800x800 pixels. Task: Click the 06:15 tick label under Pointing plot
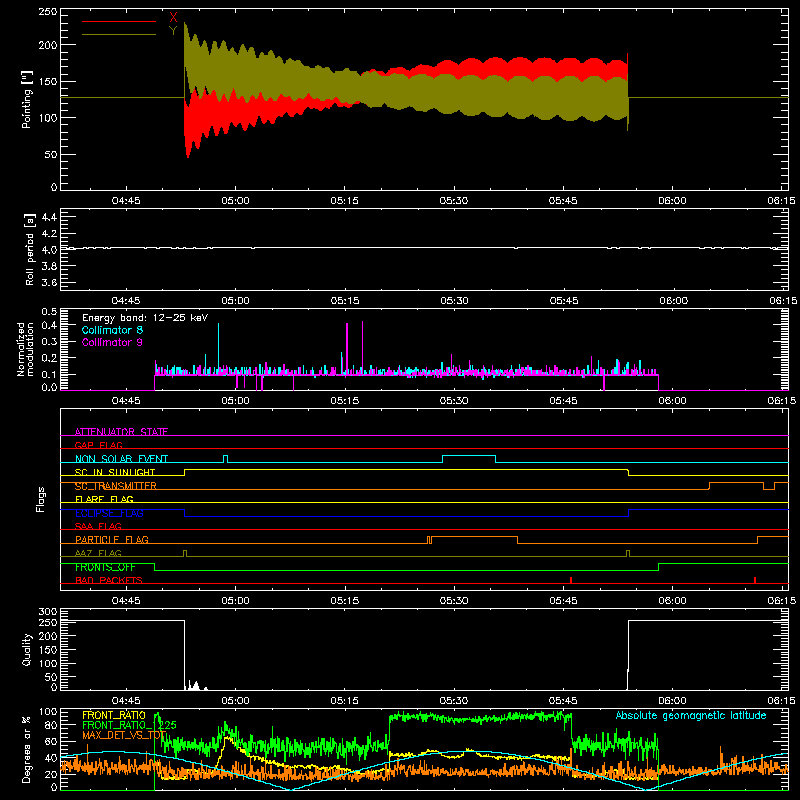781,201
